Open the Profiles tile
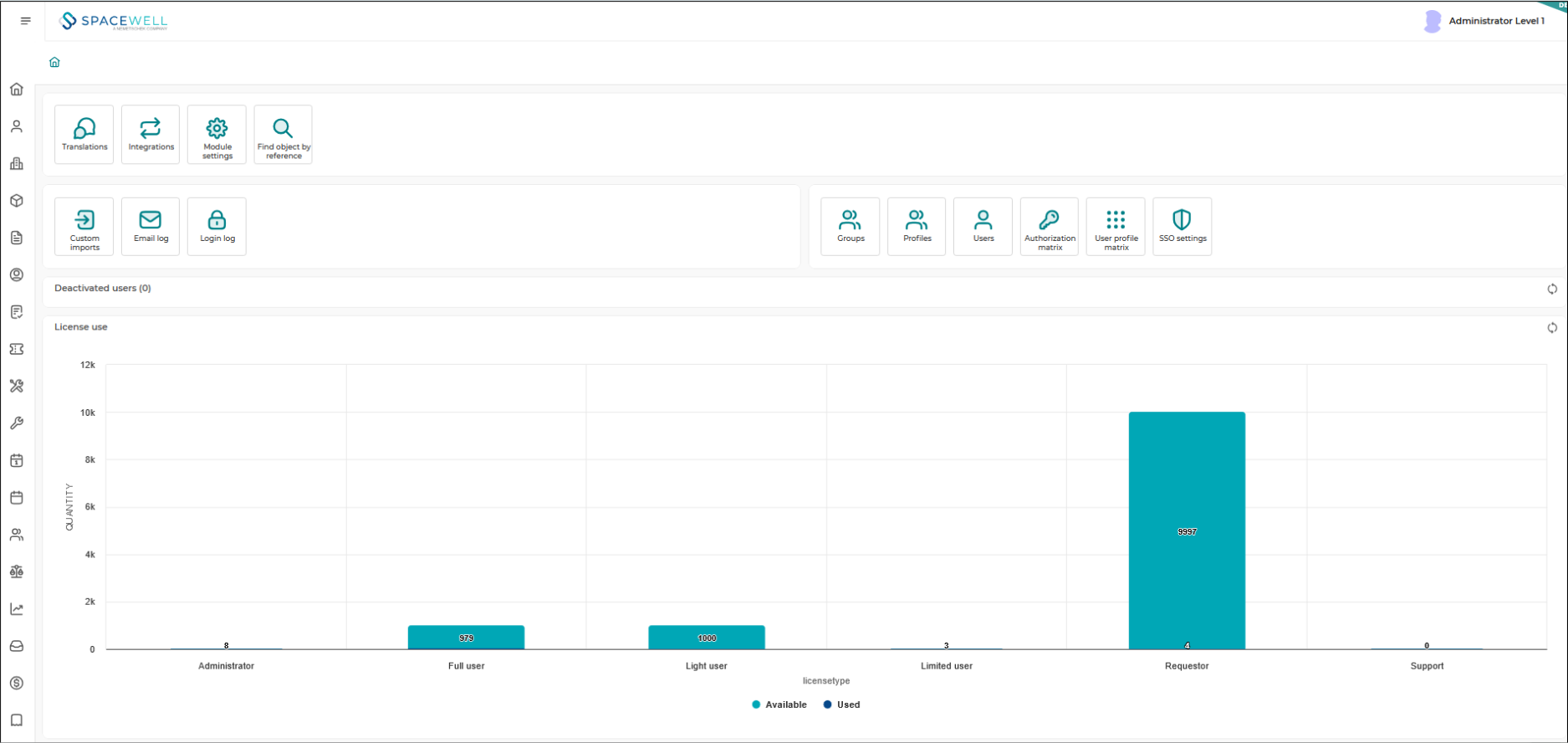1568x743 pixels. tap(917, 227)
